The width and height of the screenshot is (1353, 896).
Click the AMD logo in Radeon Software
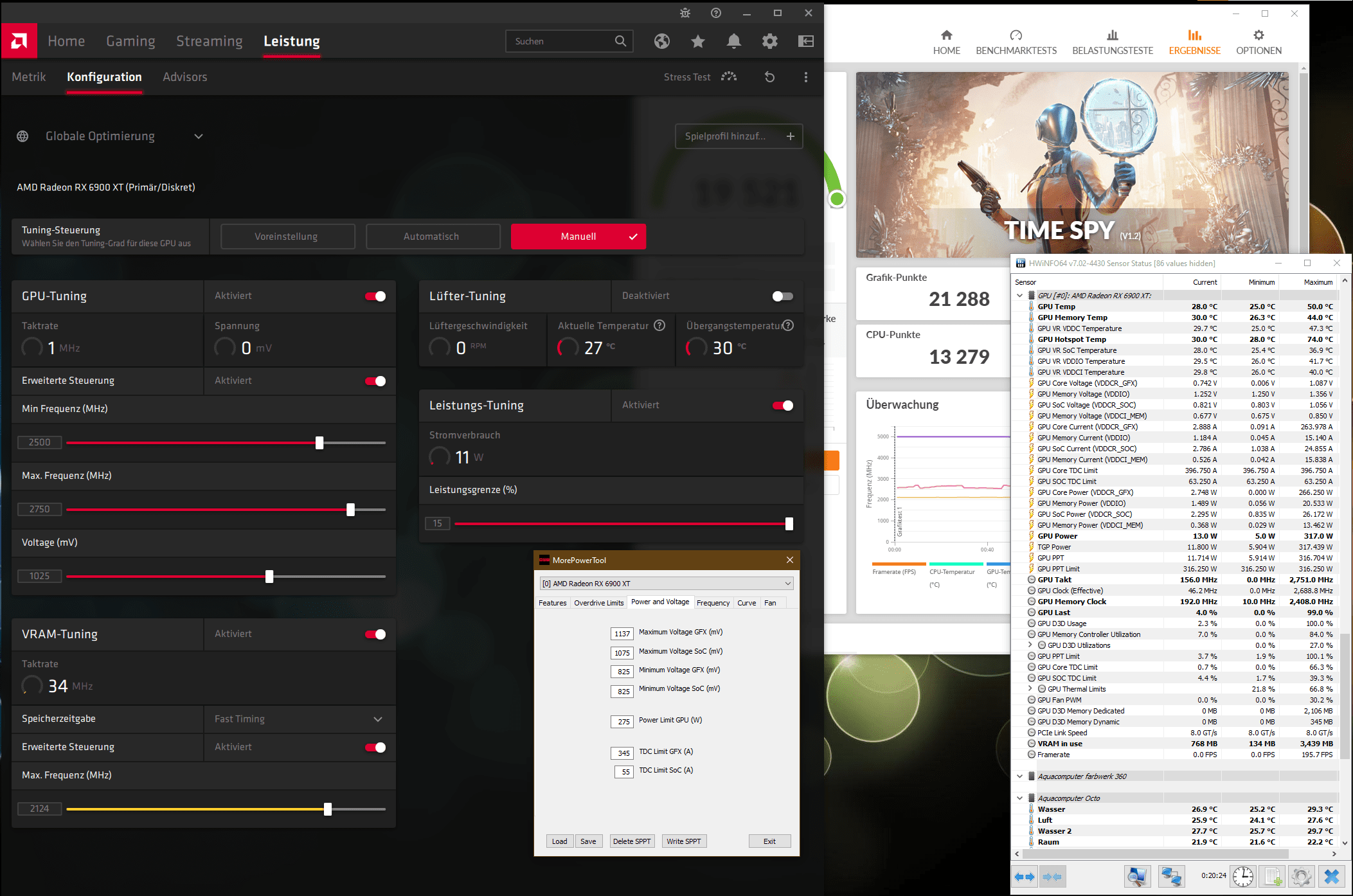[19, 41]
